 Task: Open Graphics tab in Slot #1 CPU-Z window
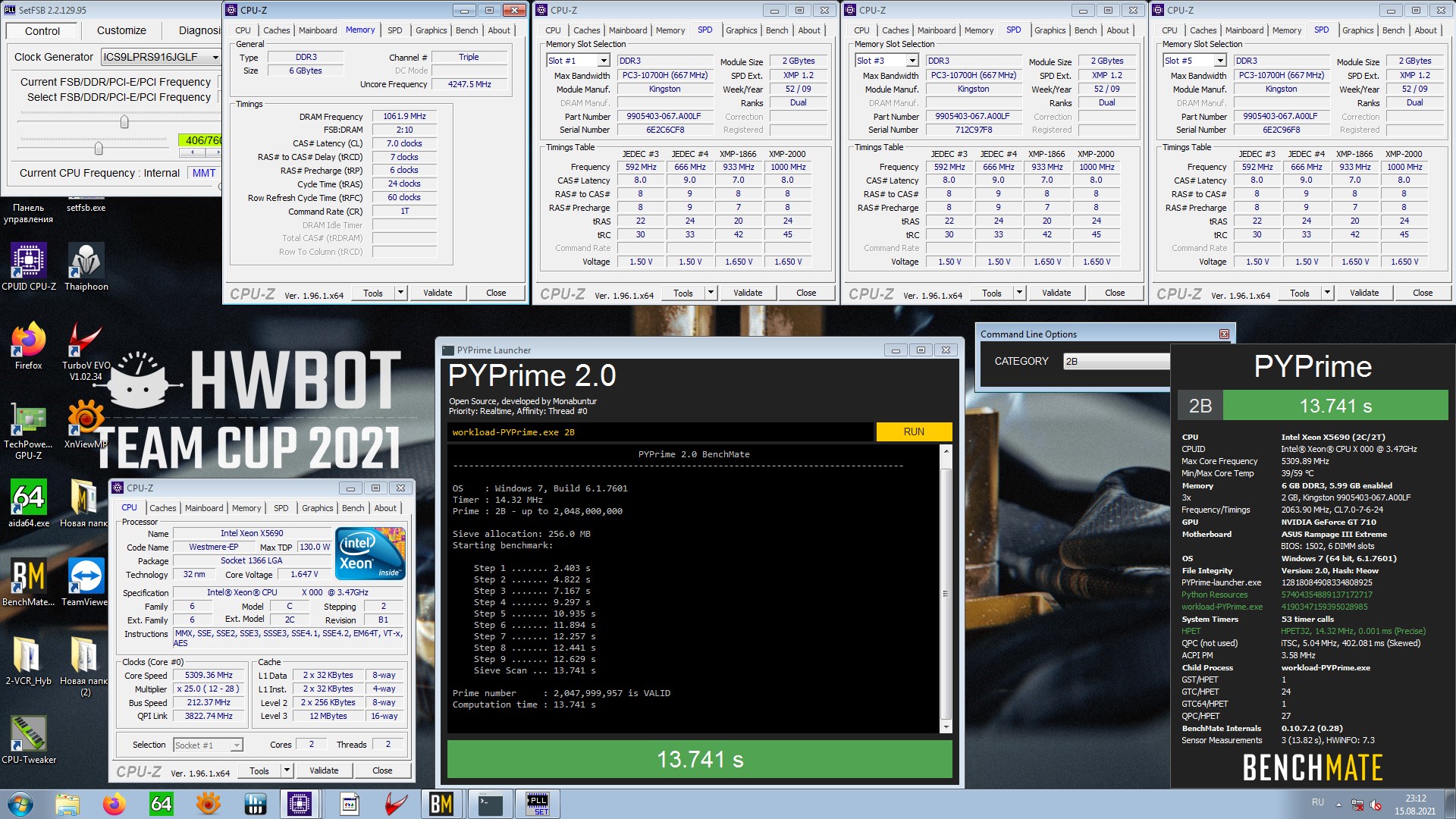point(741,30)
